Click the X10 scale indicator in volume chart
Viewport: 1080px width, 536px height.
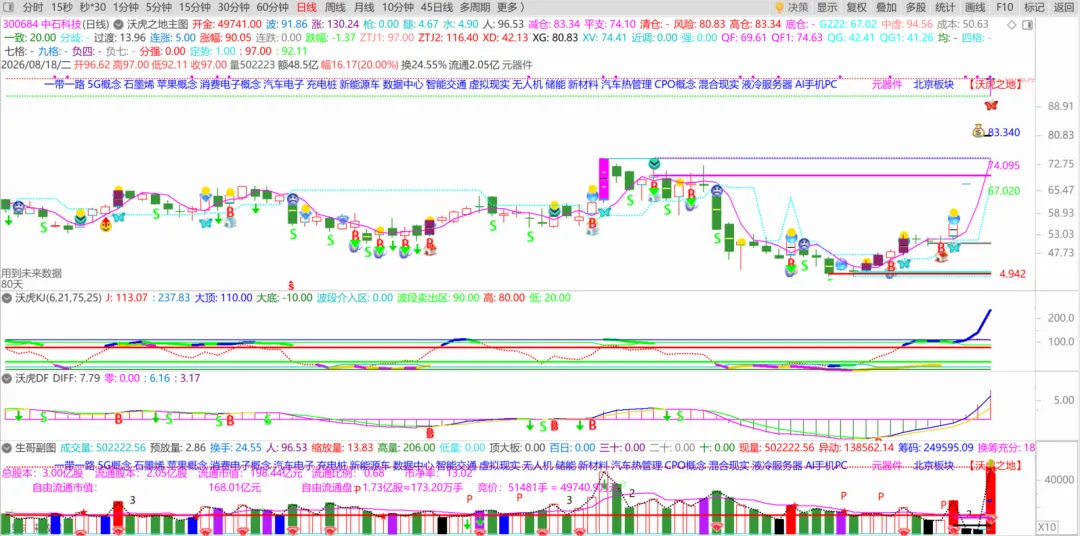pos(1046,526)
